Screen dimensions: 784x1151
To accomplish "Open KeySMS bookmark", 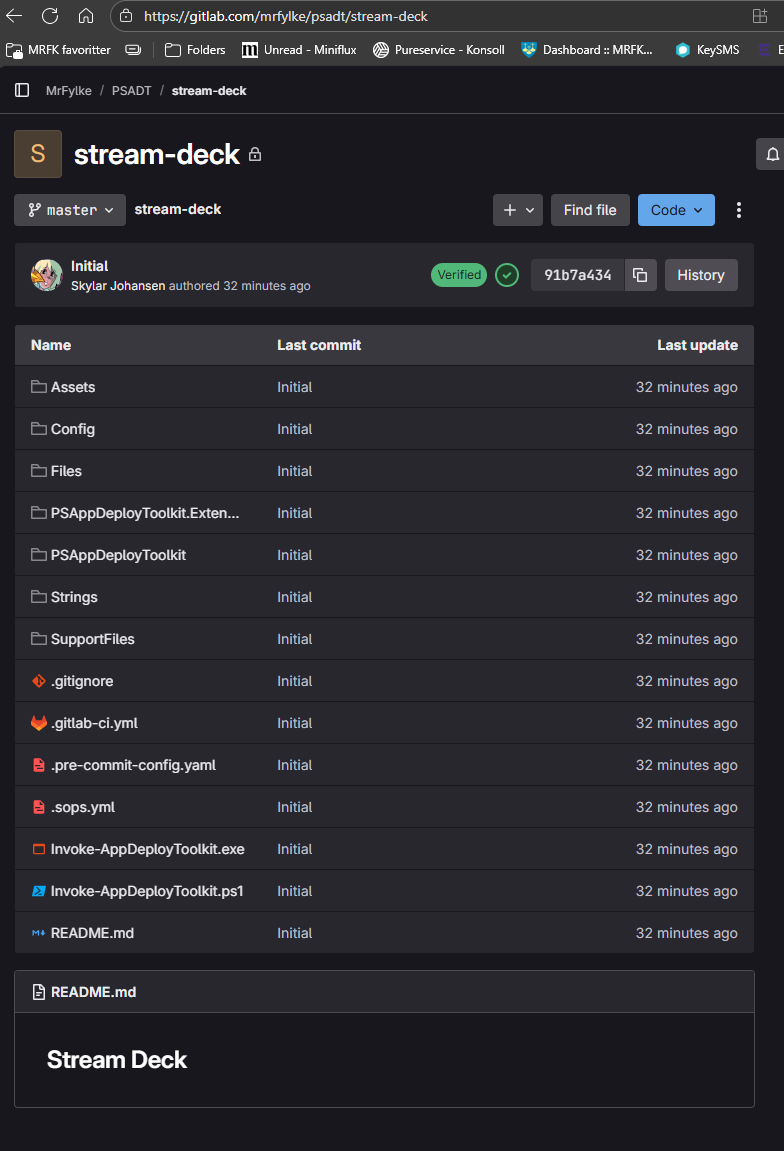I will click(x=708, y=50).
